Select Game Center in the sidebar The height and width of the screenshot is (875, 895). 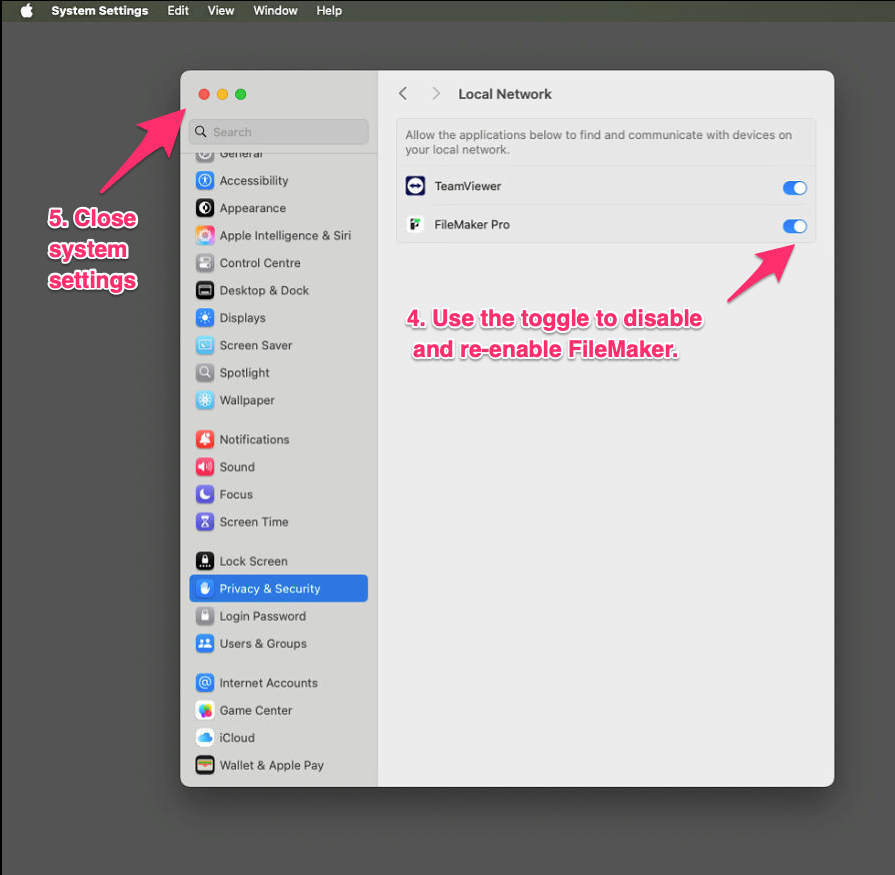(279, 709)
